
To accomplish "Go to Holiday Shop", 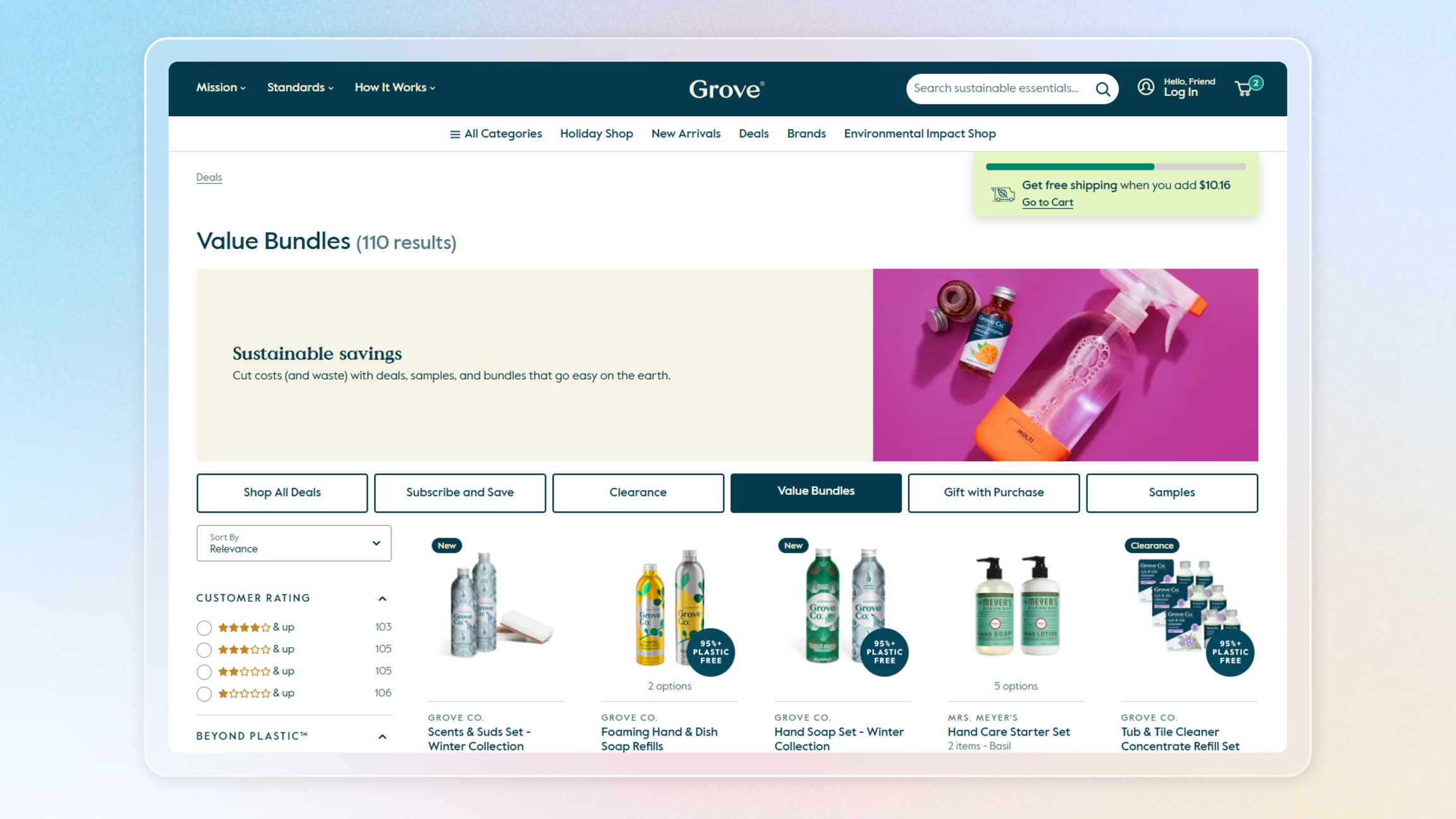I will [x=596, y=134].
